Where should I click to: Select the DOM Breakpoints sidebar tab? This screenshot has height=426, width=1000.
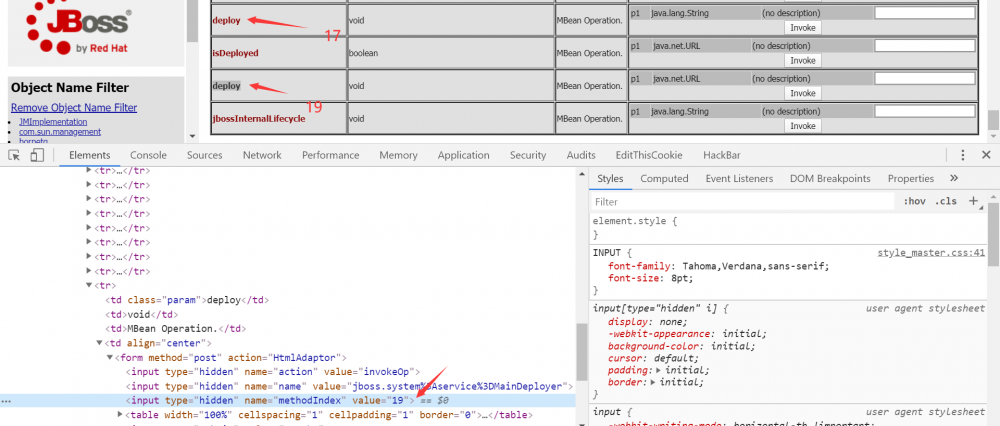(830, 179)
